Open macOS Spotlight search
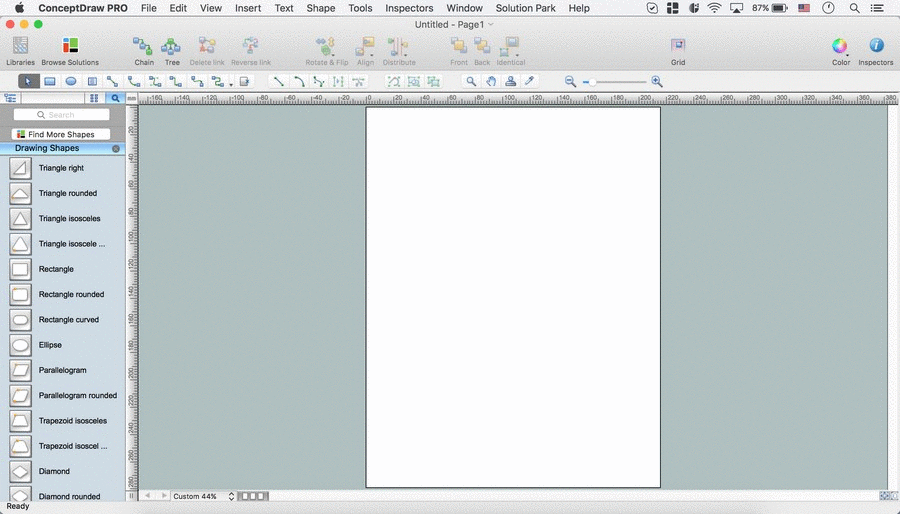 (855, 8)
